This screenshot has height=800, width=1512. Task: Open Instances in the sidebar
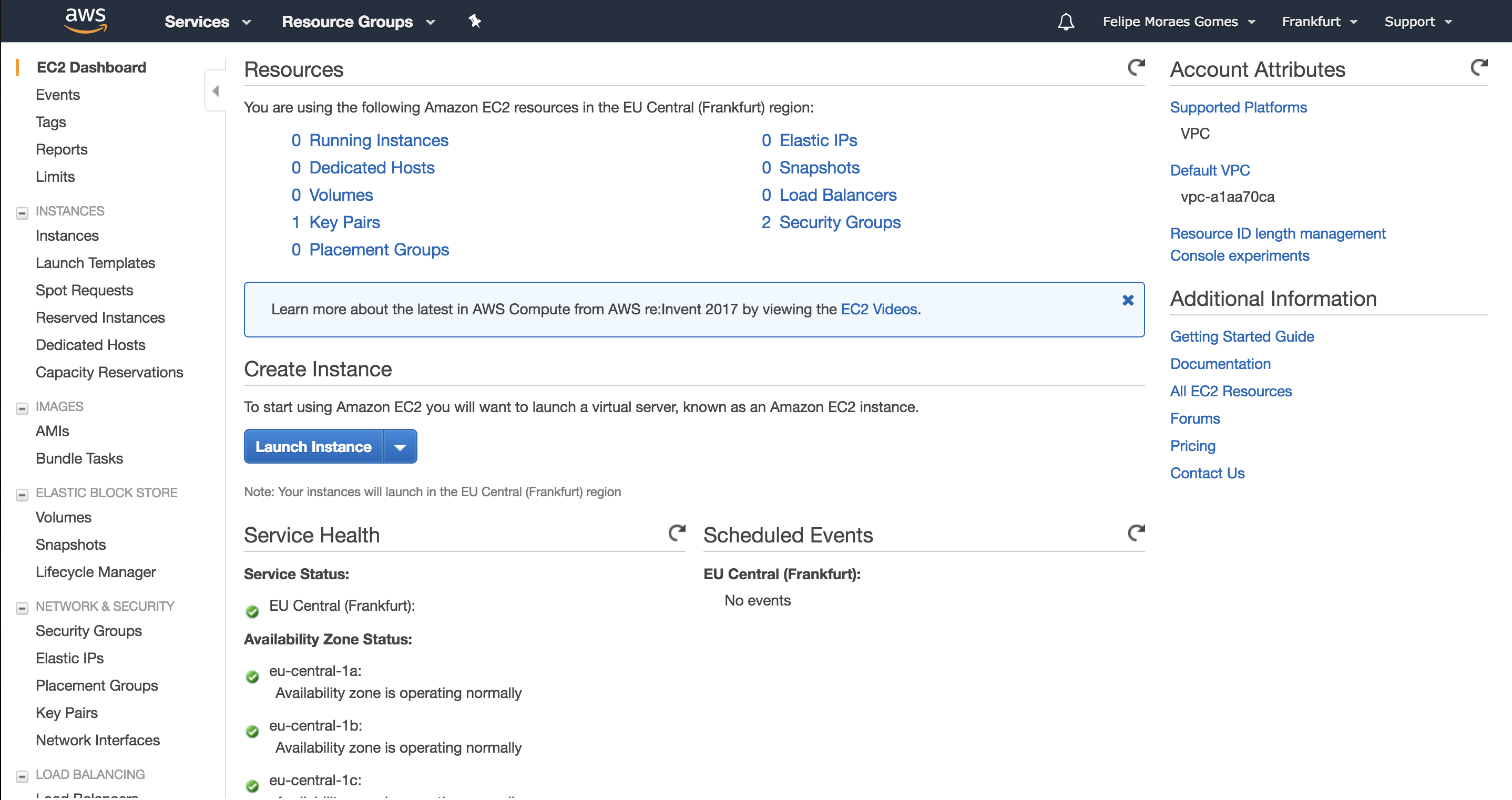coord(67,235)
